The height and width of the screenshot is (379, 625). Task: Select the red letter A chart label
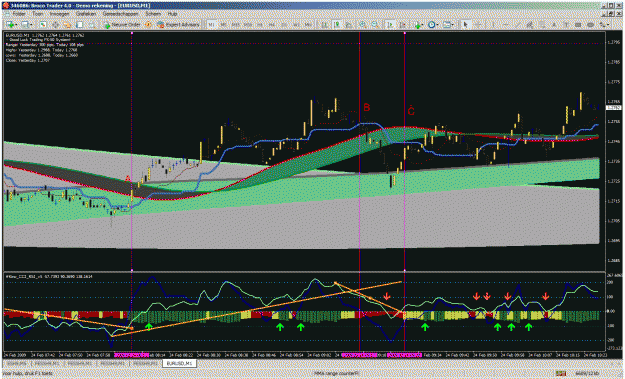(x=128, y=179)
